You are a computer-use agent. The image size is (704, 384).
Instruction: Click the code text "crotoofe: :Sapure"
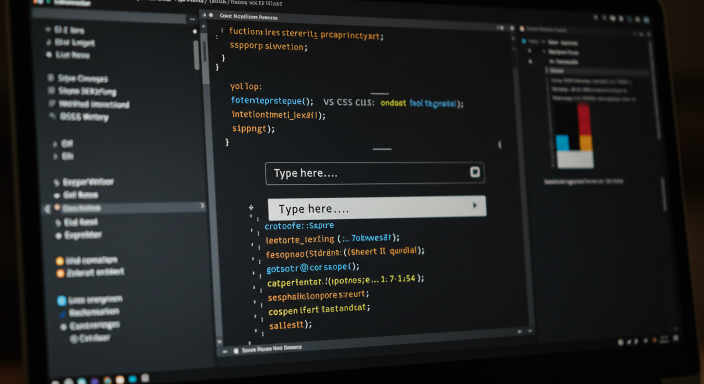(299, 225)
